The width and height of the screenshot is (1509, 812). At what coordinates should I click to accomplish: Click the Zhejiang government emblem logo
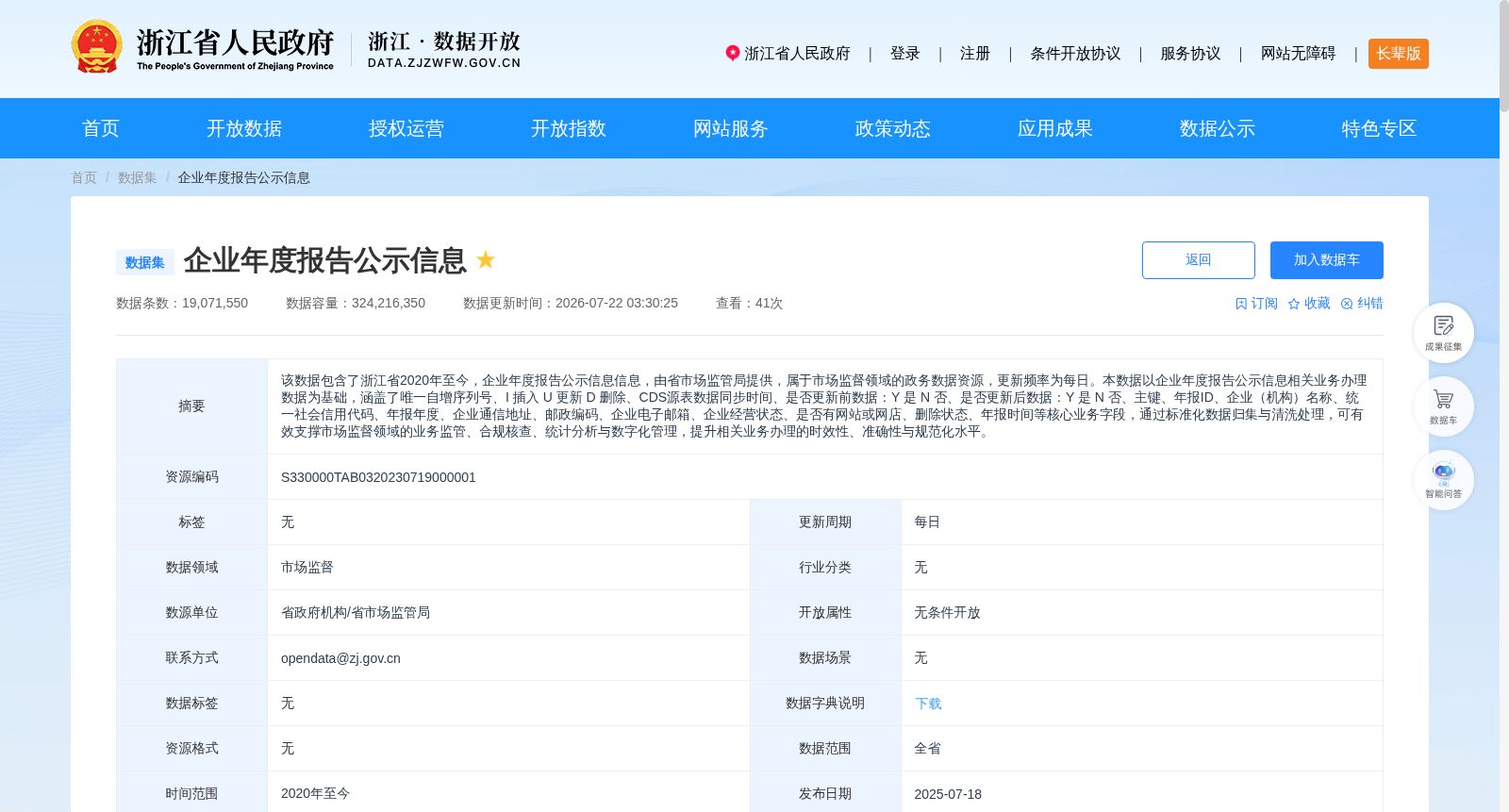point(96,47)
